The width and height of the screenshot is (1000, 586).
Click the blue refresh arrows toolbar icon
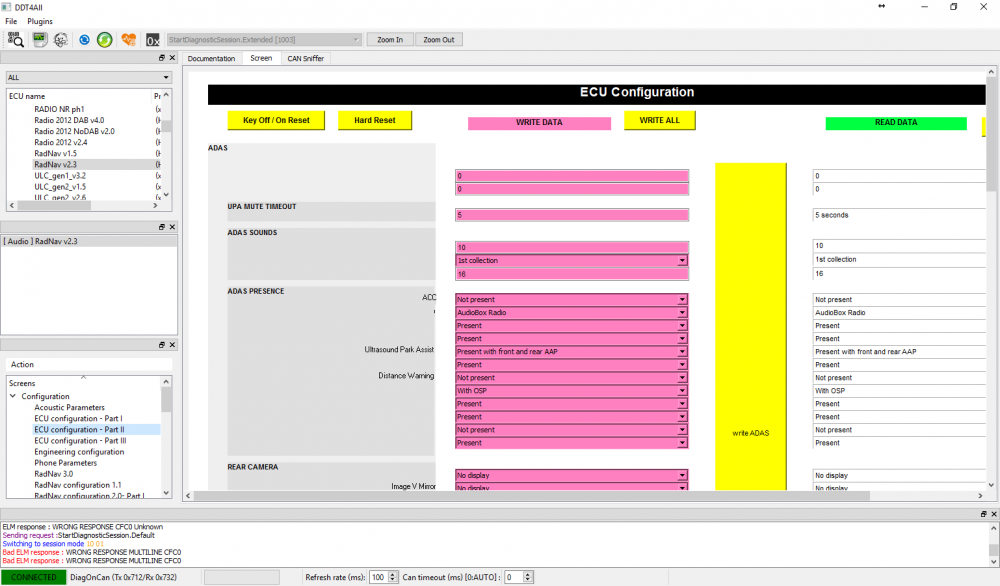84,40
